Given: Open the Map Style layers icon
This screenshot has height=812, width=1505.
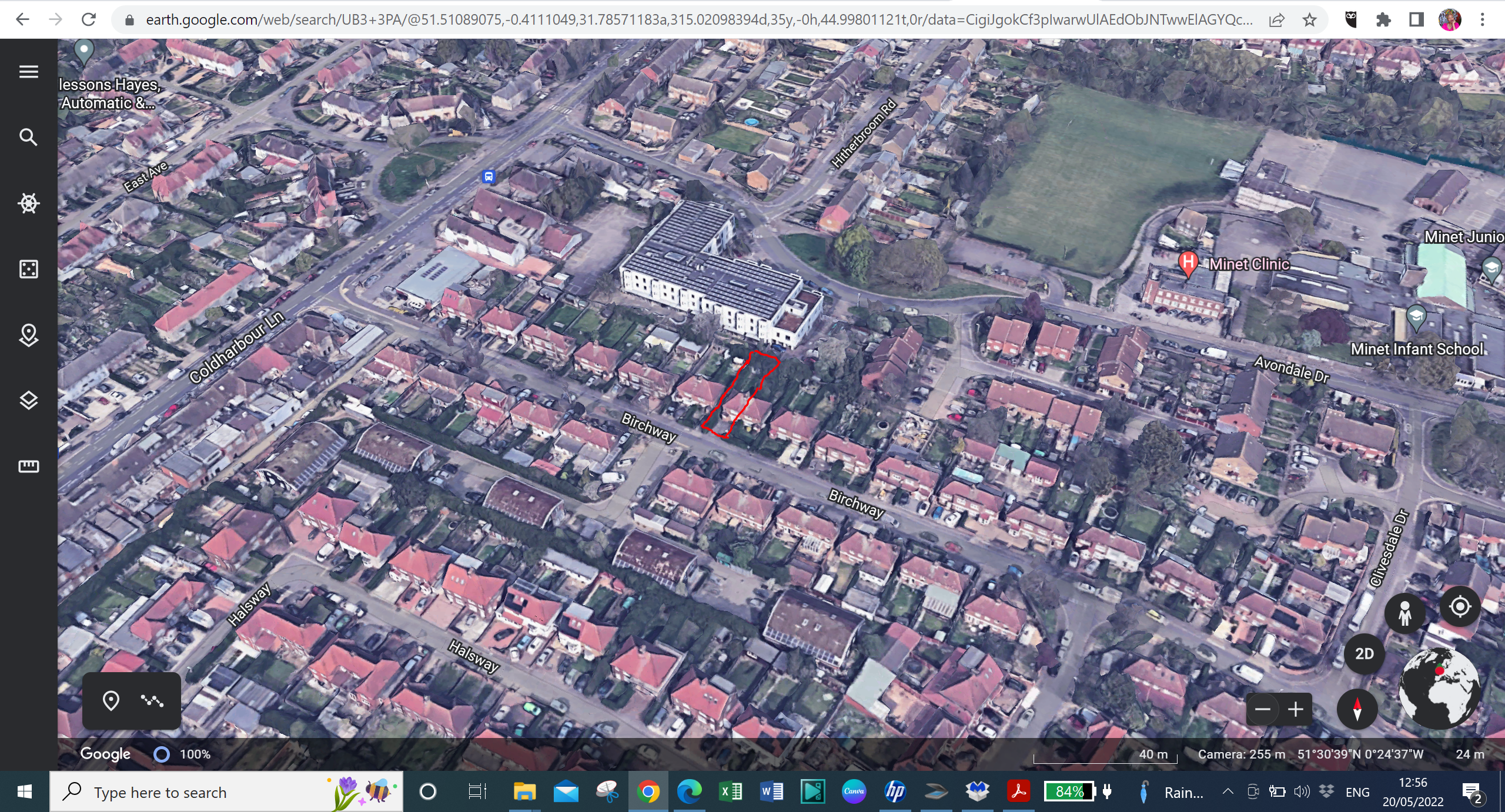Looking at the screenshot, I should point(28,401).
